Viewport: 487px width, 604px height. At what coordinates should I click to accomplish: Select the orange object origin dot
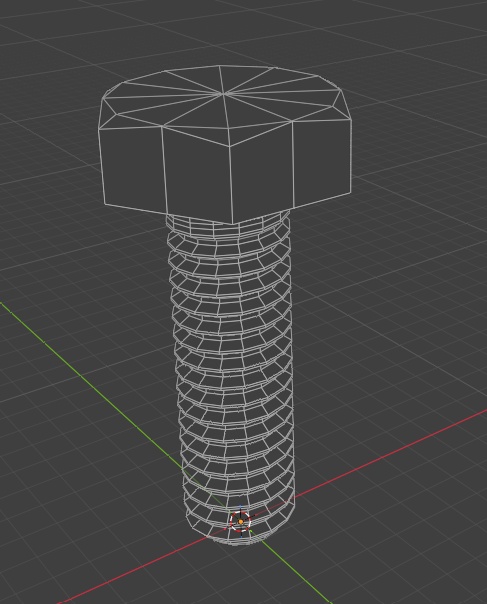pos(241,522)
